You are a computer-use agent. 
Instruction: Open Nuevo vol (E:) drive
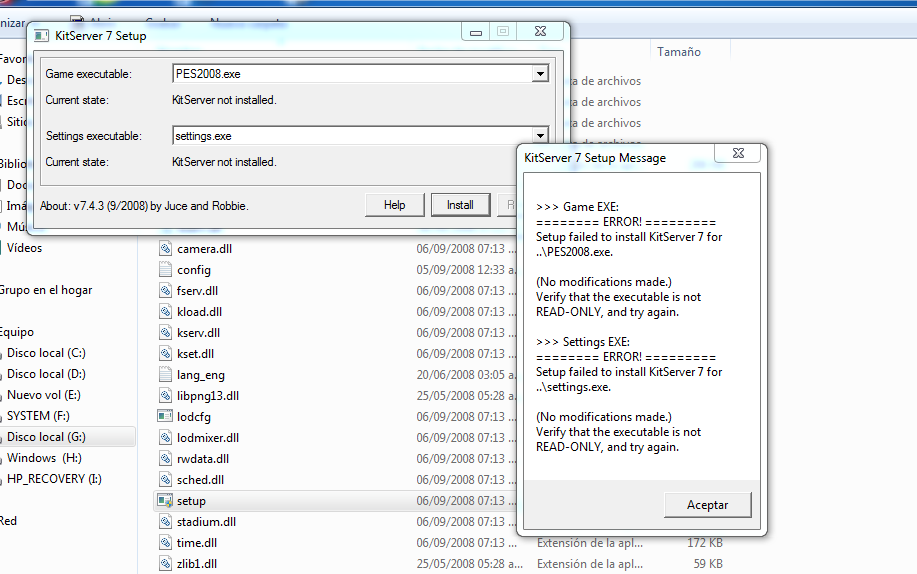(x=44, y=395)
